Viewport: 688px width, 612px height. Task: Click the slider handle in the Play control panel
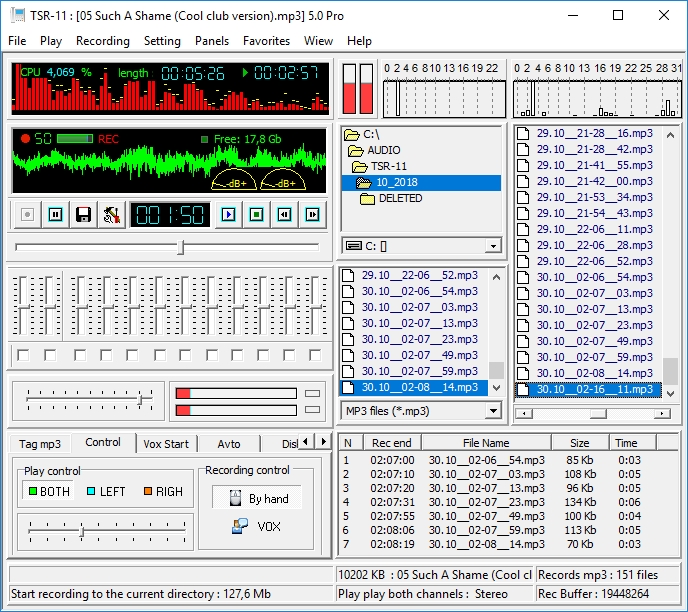point(82,532)
